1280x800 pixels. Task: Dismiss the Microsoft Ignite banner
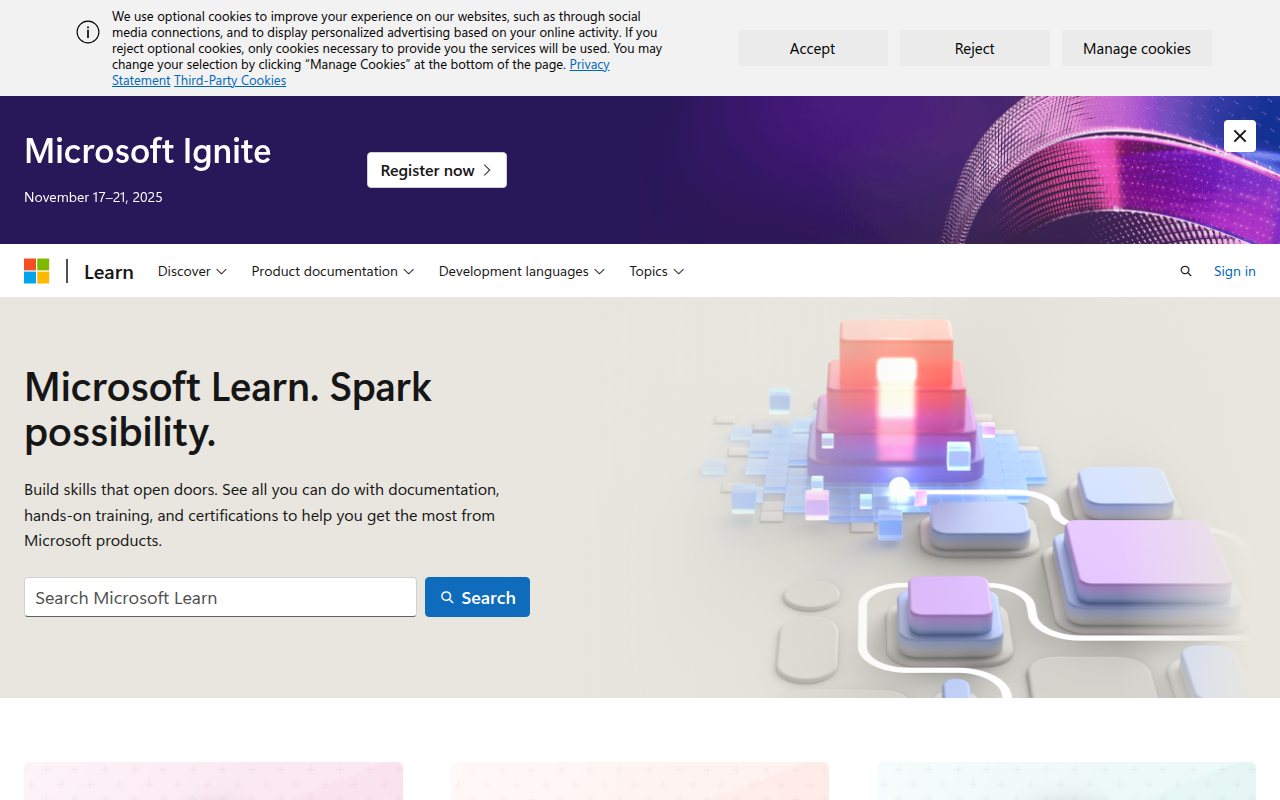[x=1239, y=136]
